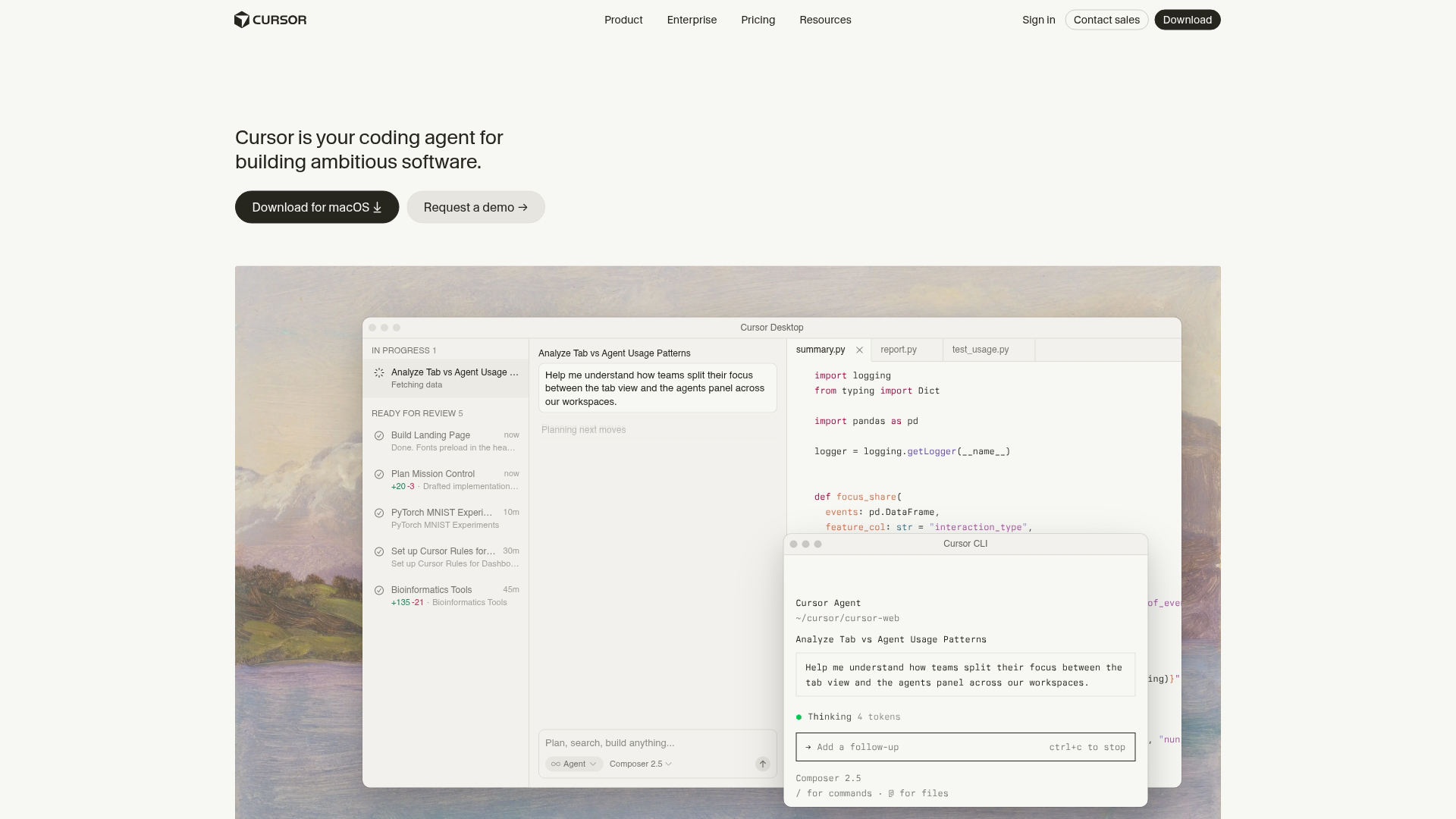Click the '+135 -21' diff stats for Bioinformatics Tools
Image resolution: width=1456 pixels, height=819 pixels.
pyautogui.click(x=407, y=603)
